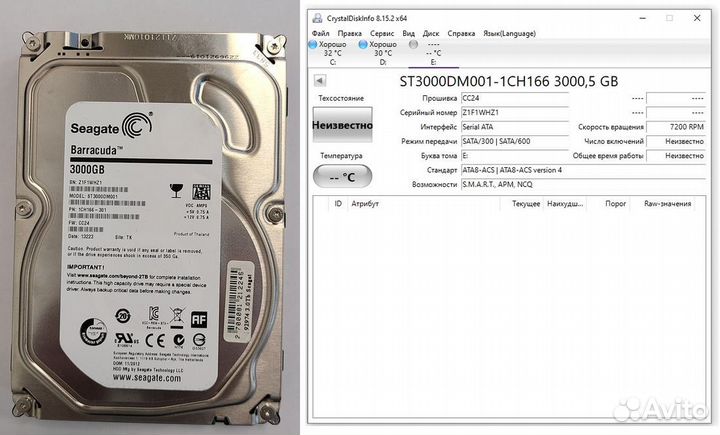Close the CrystalDiskInfo window
Screen dimensions: 720x435
pos(697,18)
